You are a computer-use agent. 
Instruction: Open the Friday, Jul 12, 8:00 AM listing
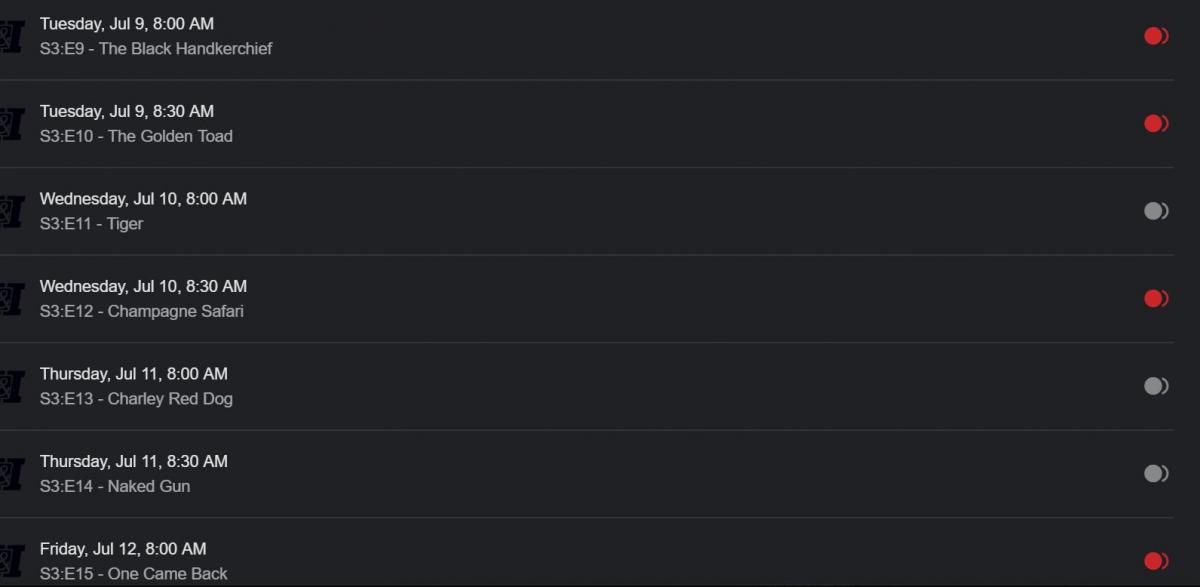123,549
